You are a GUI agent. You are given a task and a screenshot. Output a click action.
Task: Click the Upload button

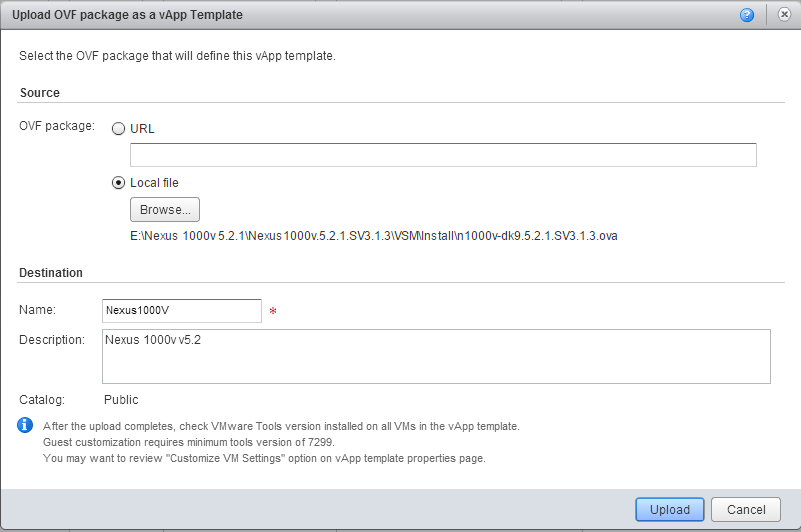point(670,509)
